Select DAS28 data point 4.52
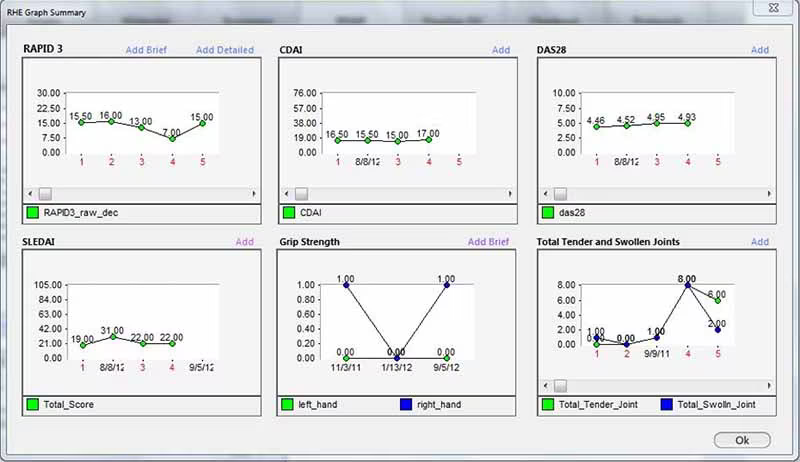Image resolution: width=800 pixels, height=462 pixels. (x=627, y=125)
